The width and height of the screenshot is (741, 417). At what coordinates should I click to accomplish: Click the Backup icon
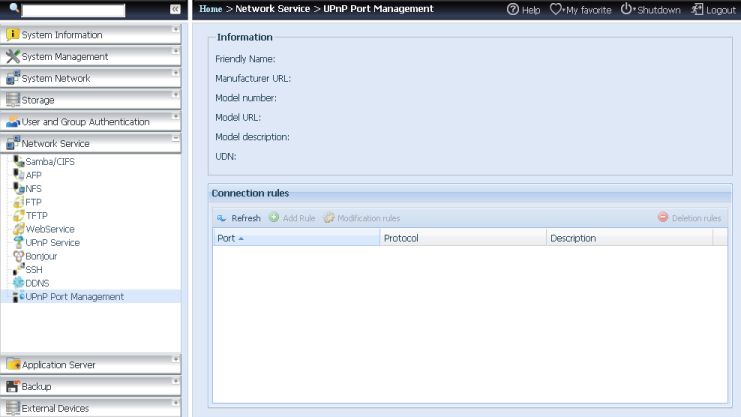pos(12,386)
